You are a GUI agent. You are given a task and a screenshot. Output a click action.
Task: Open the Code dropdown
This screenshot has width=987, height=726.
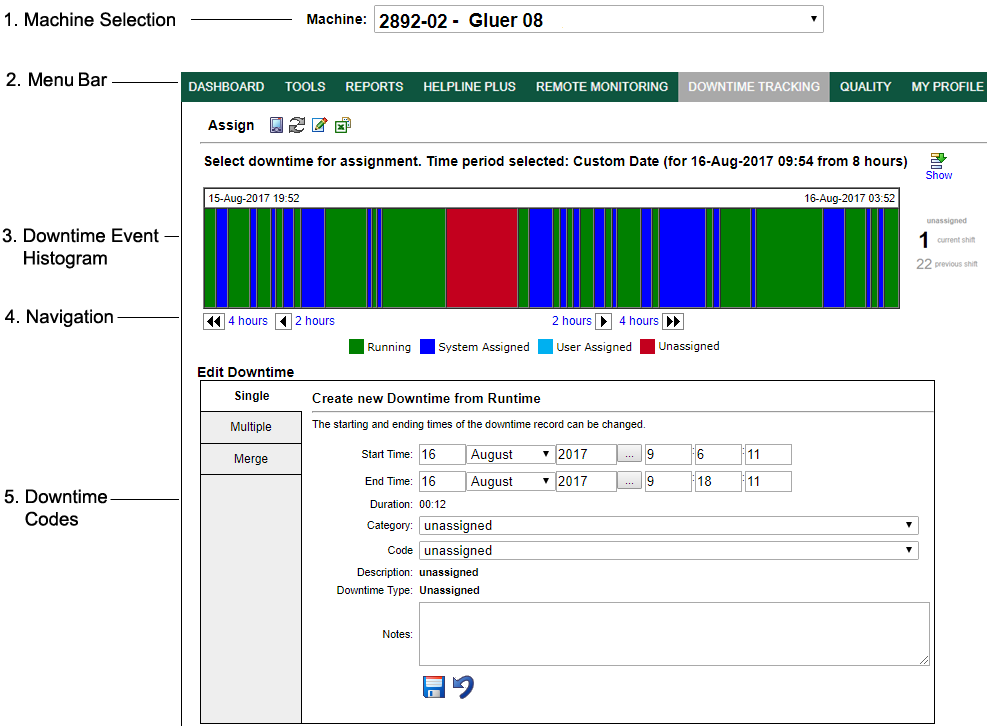[668, 551]
